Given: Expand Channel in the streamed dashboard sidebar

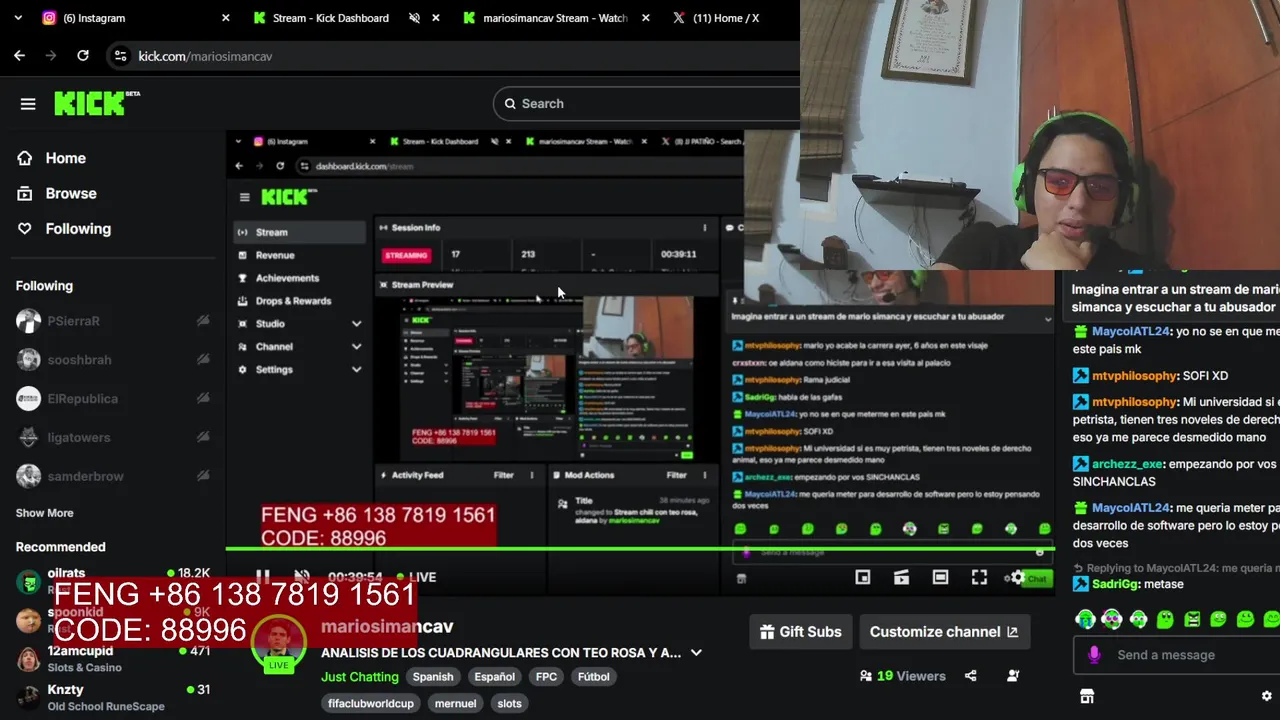Looking at the screenshot, I should point(356,347).
